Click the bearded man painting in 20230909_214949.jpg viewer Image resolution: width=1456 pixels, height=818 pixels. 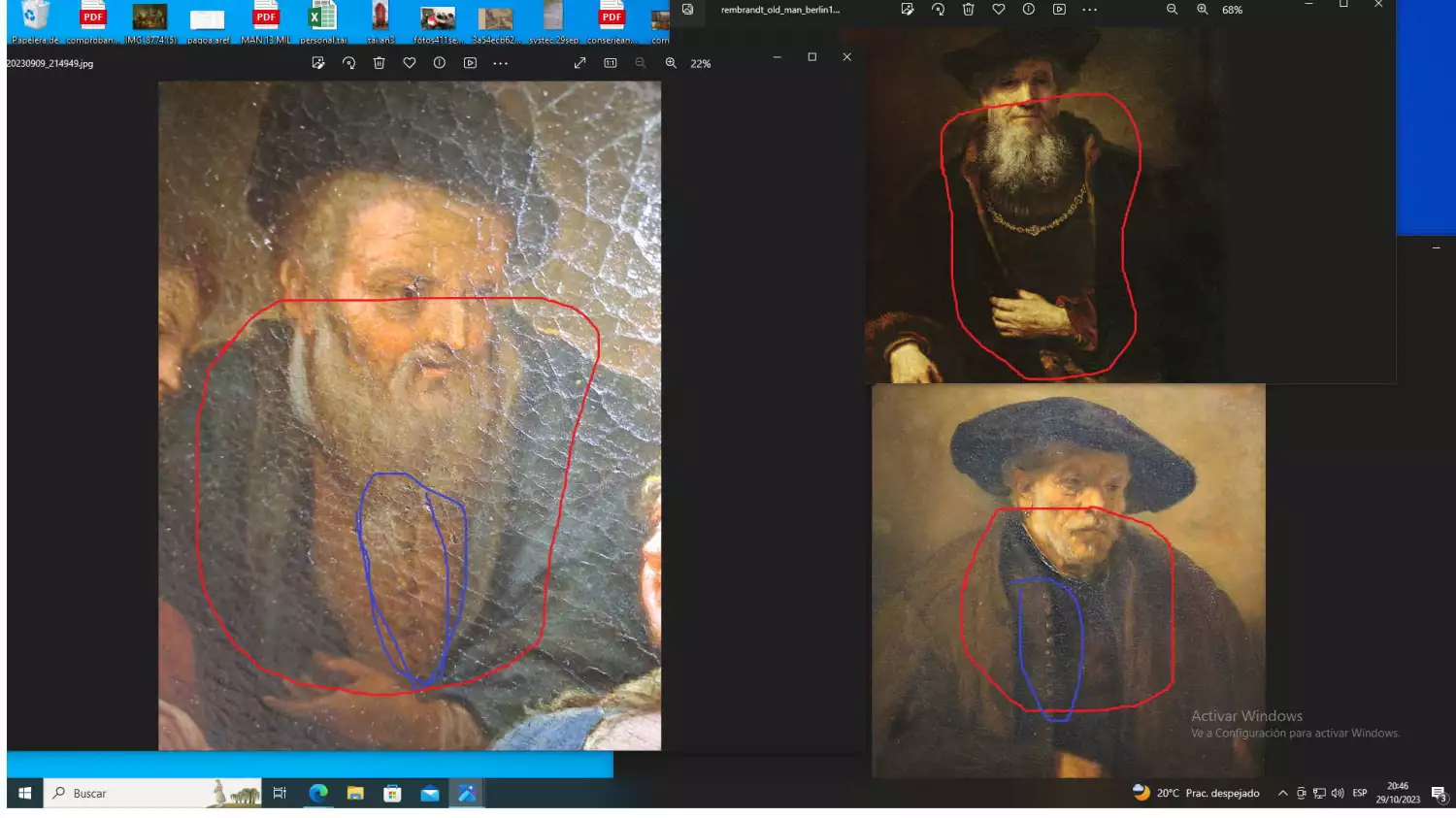pyautogui.click(x=410, y=415)
